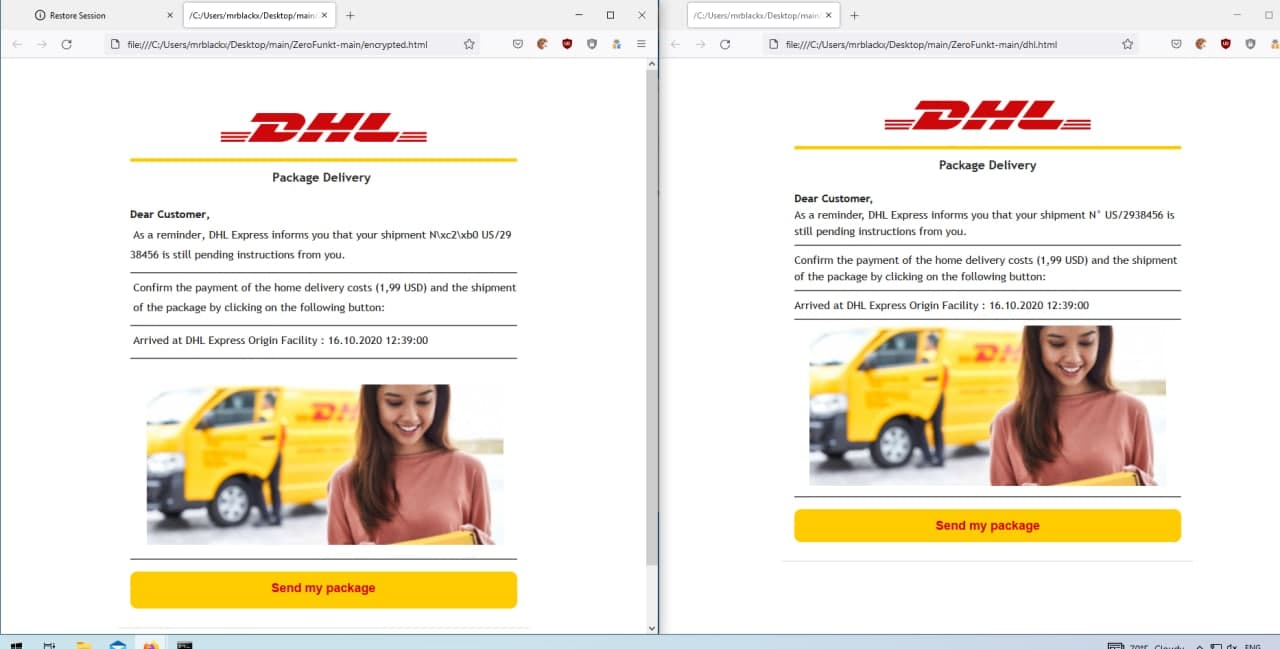Click the uBlock Origin shield in left window
This screenshot has width=1280, height=649.
[x=567, y=44]
